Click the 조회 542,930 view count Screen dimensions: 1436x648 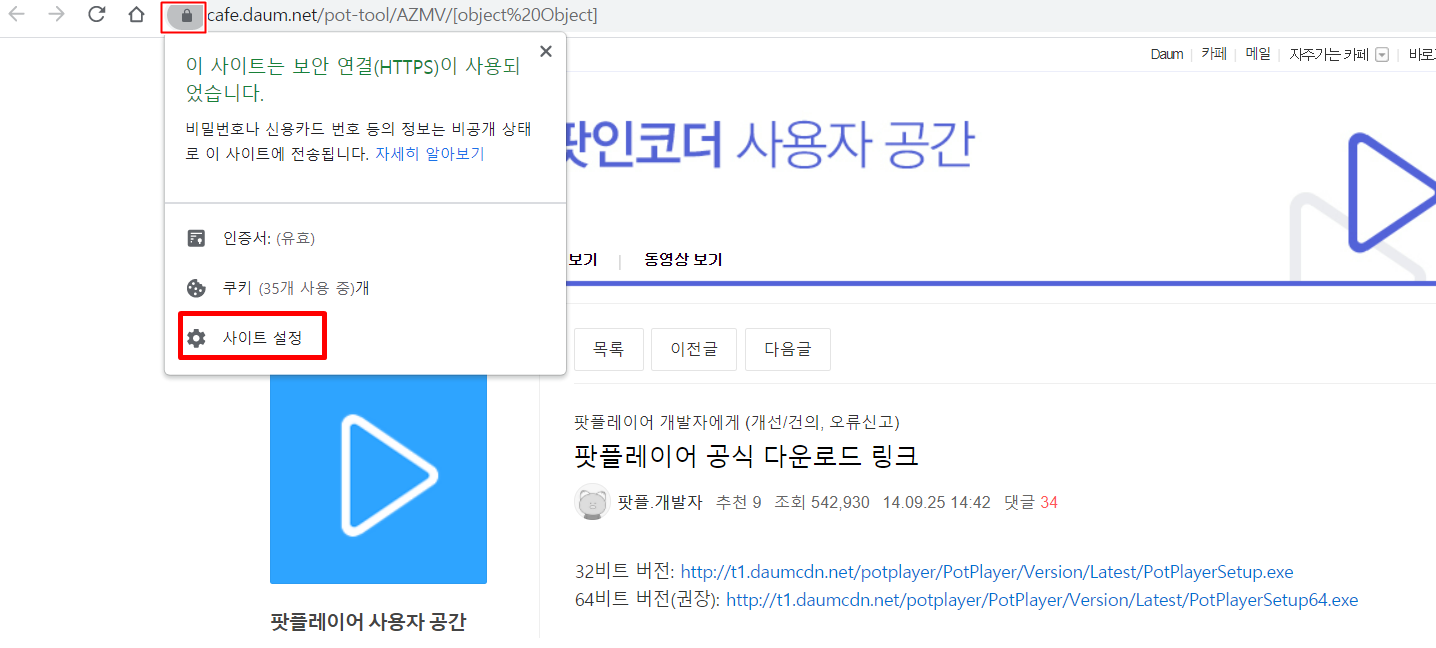pos(822,502)
